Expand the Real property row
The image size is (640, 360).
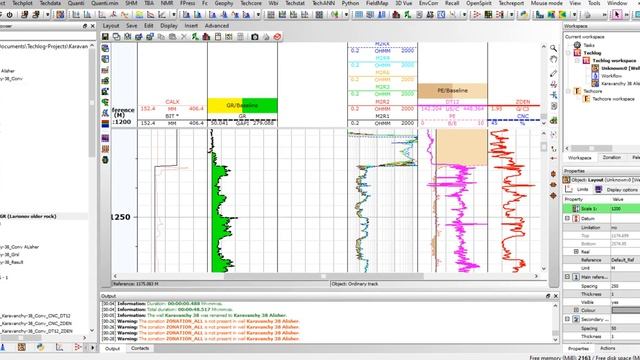coord(576,251)
